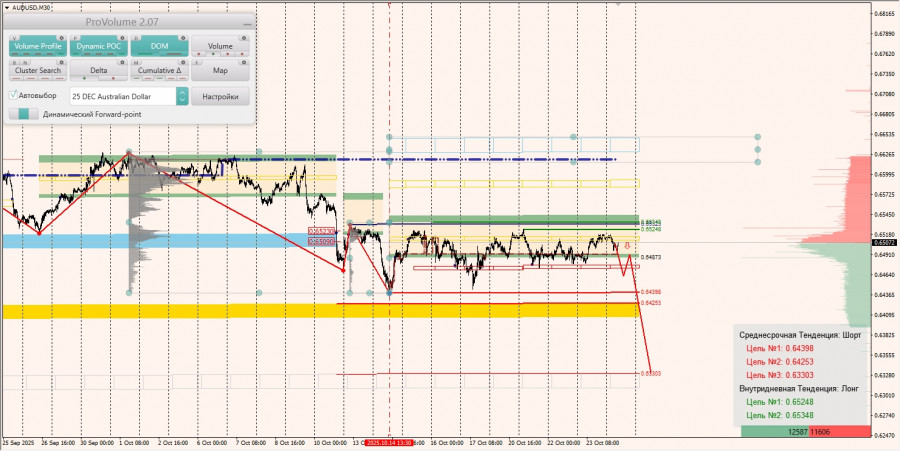Viewport: 900px width, 451px height.
Task: Enable the Cumulative Δ indicator
Action: [160, 70]
